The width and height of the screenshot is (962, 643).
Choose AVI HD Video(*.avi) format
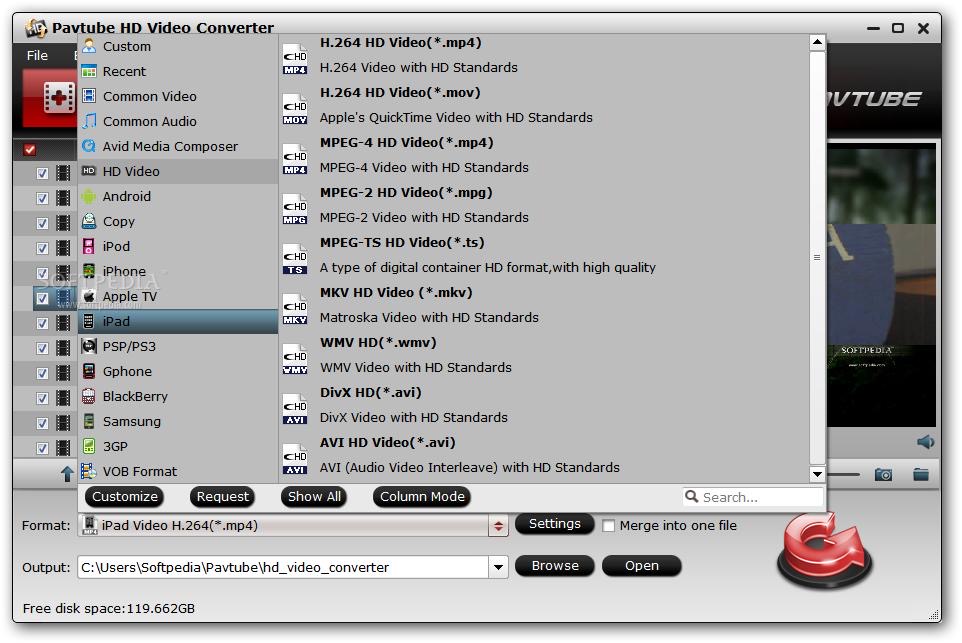pyautogui.click(x=544, y=455)
